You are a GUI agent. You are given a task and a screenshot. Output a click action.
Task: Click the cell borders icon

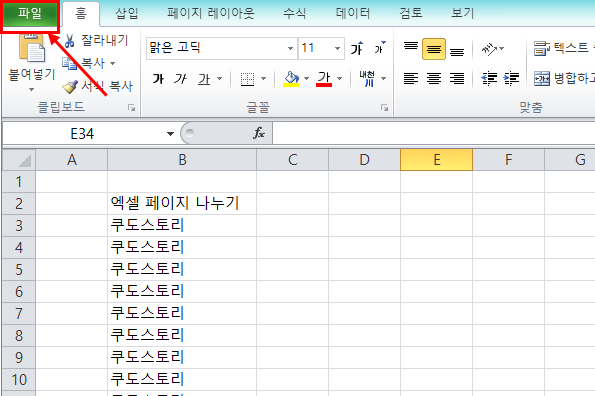coord(247,79)
